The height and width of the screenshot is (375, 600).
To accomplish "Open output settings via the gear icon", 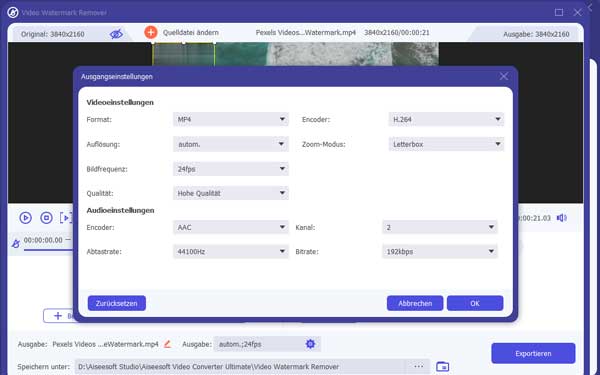I will point(310,344).
